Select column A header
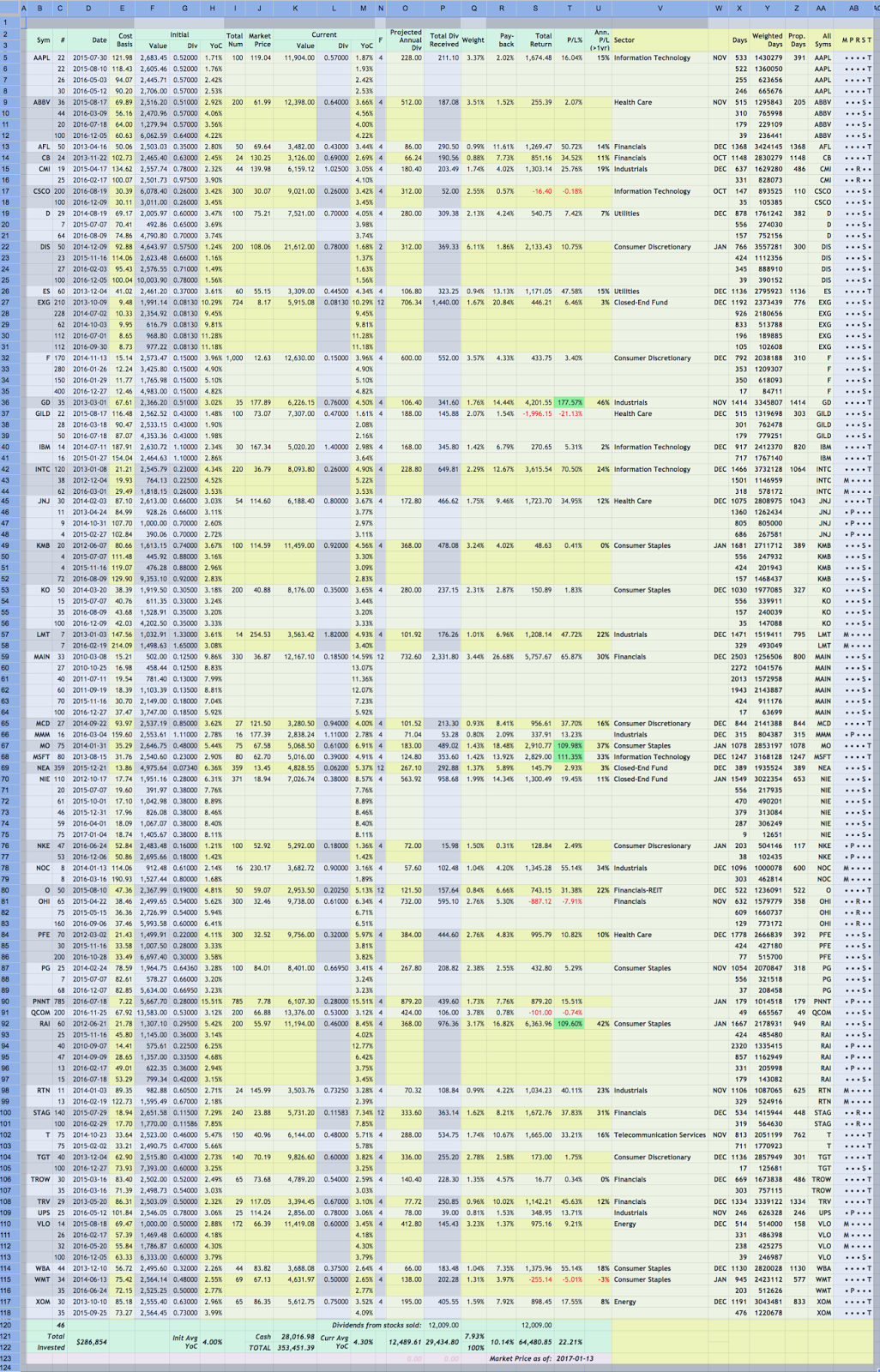The image size is (880, 1372). tap(22, 9)
